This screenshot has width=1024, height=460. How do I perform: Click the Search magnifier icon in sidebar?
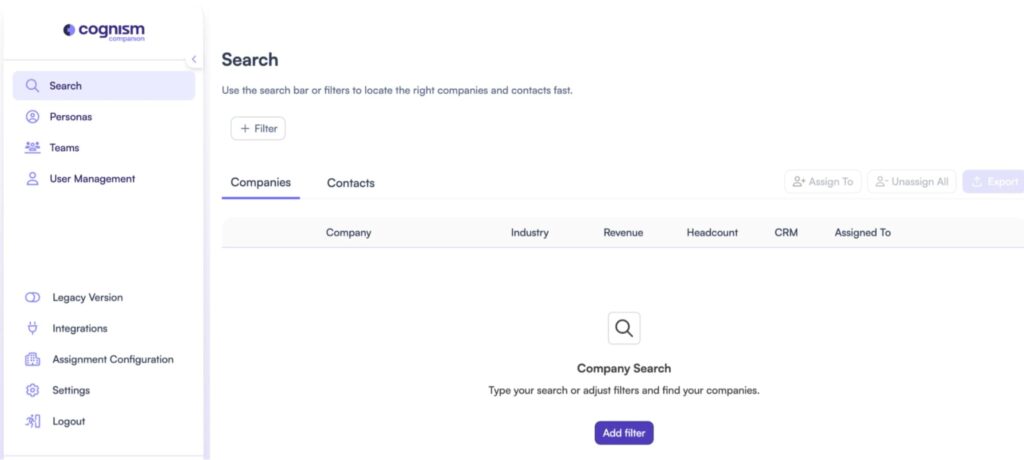[x=32, y=86]
